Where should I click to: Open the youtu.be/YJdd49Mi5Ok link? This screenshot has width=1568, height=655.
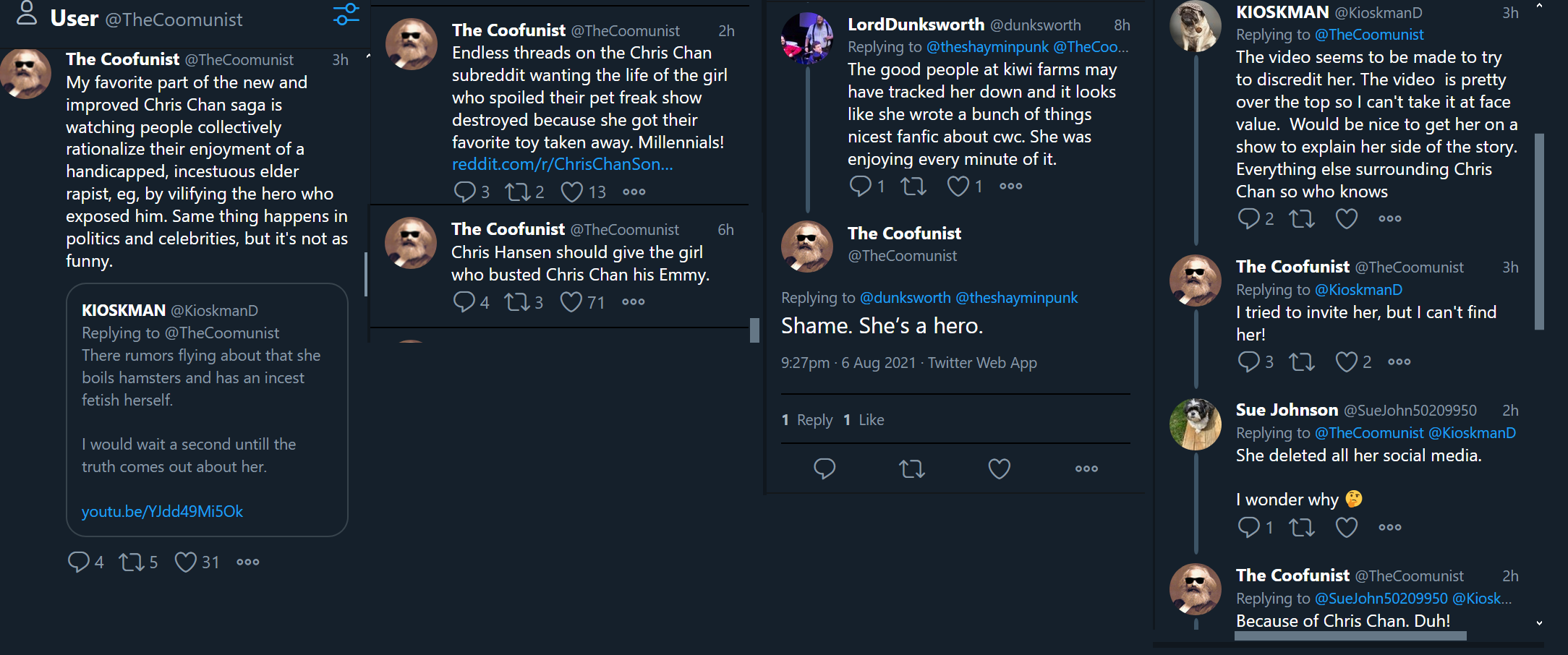tap(162, 511)
